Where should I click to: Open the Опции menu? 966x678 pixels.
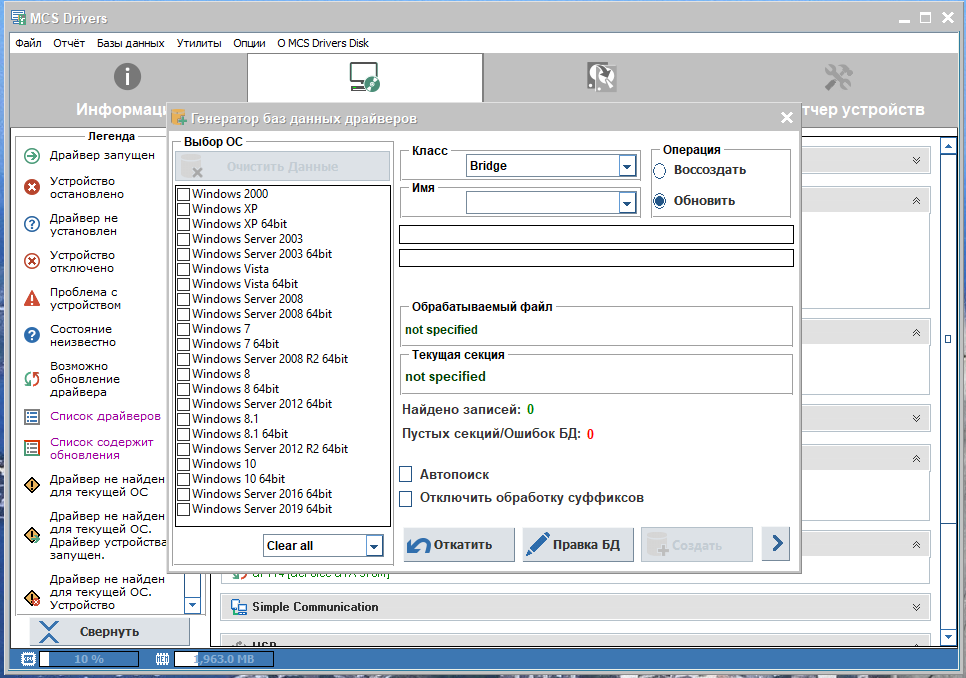[250, 43]
